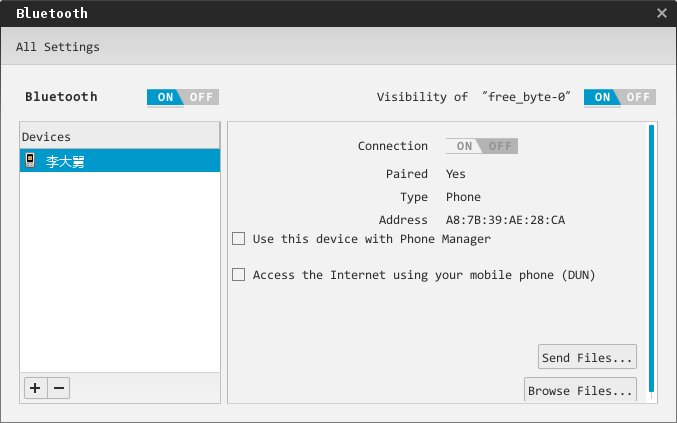Open Browse Files... for the phone
This screenshot has width=677, height=423.
[580, 390]
